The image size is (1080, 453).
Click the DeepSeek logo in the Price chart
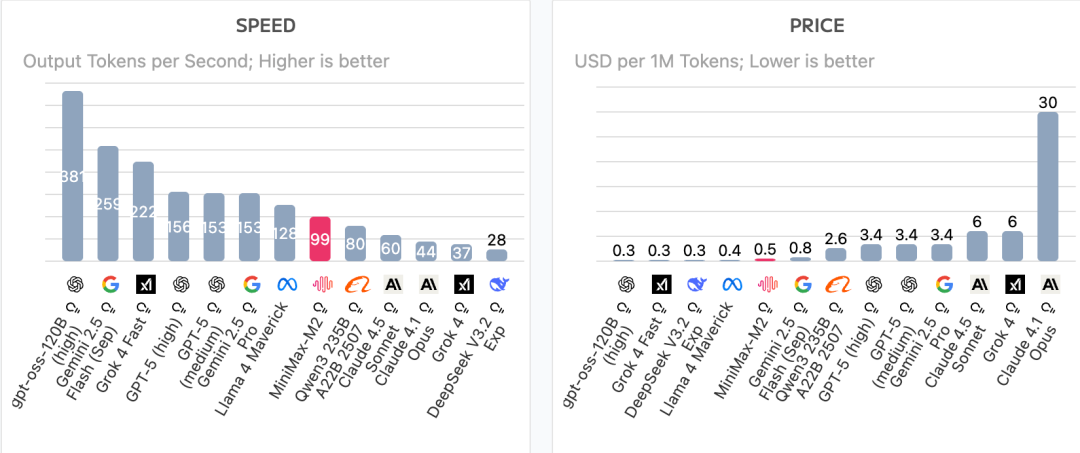coord(696,284)
